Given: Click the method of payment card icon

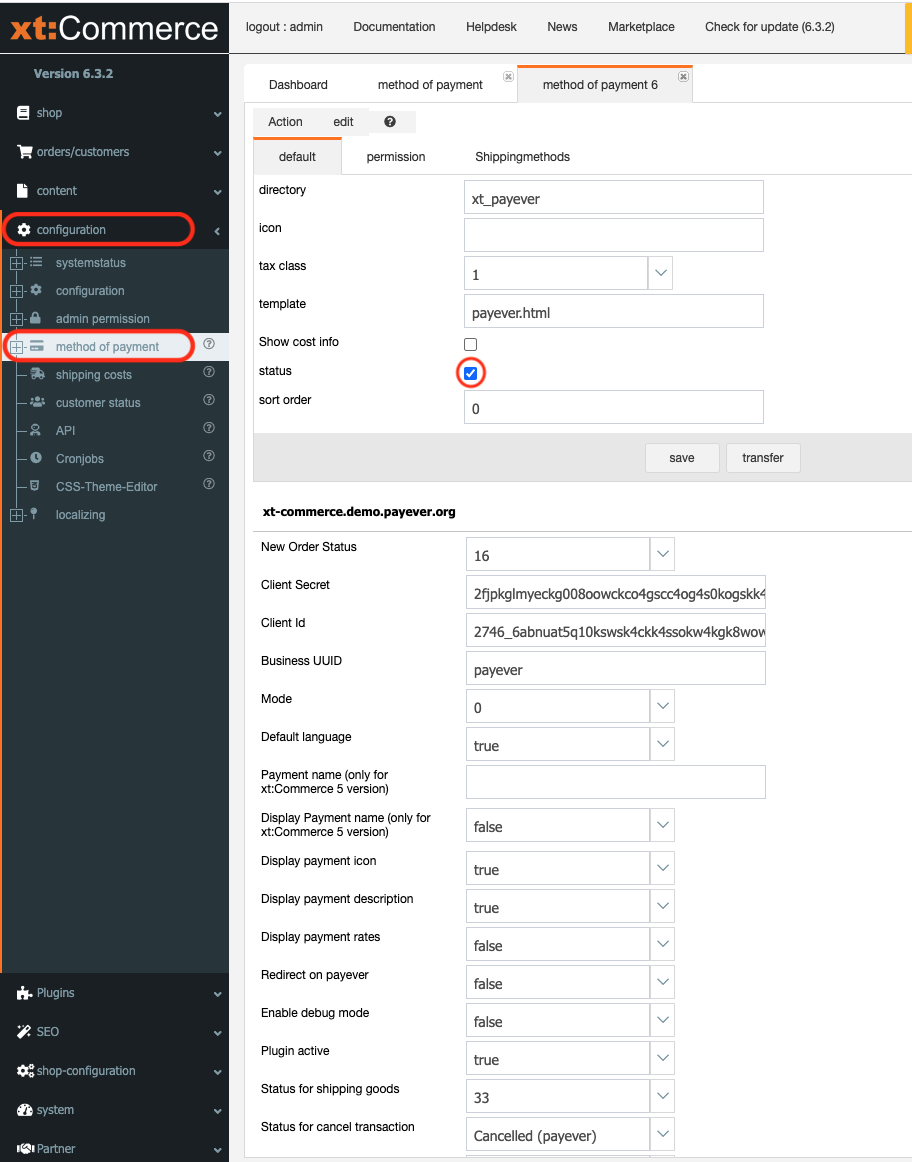Looking at the screenshot, I should pyautogui.click(x=36, y=346).
